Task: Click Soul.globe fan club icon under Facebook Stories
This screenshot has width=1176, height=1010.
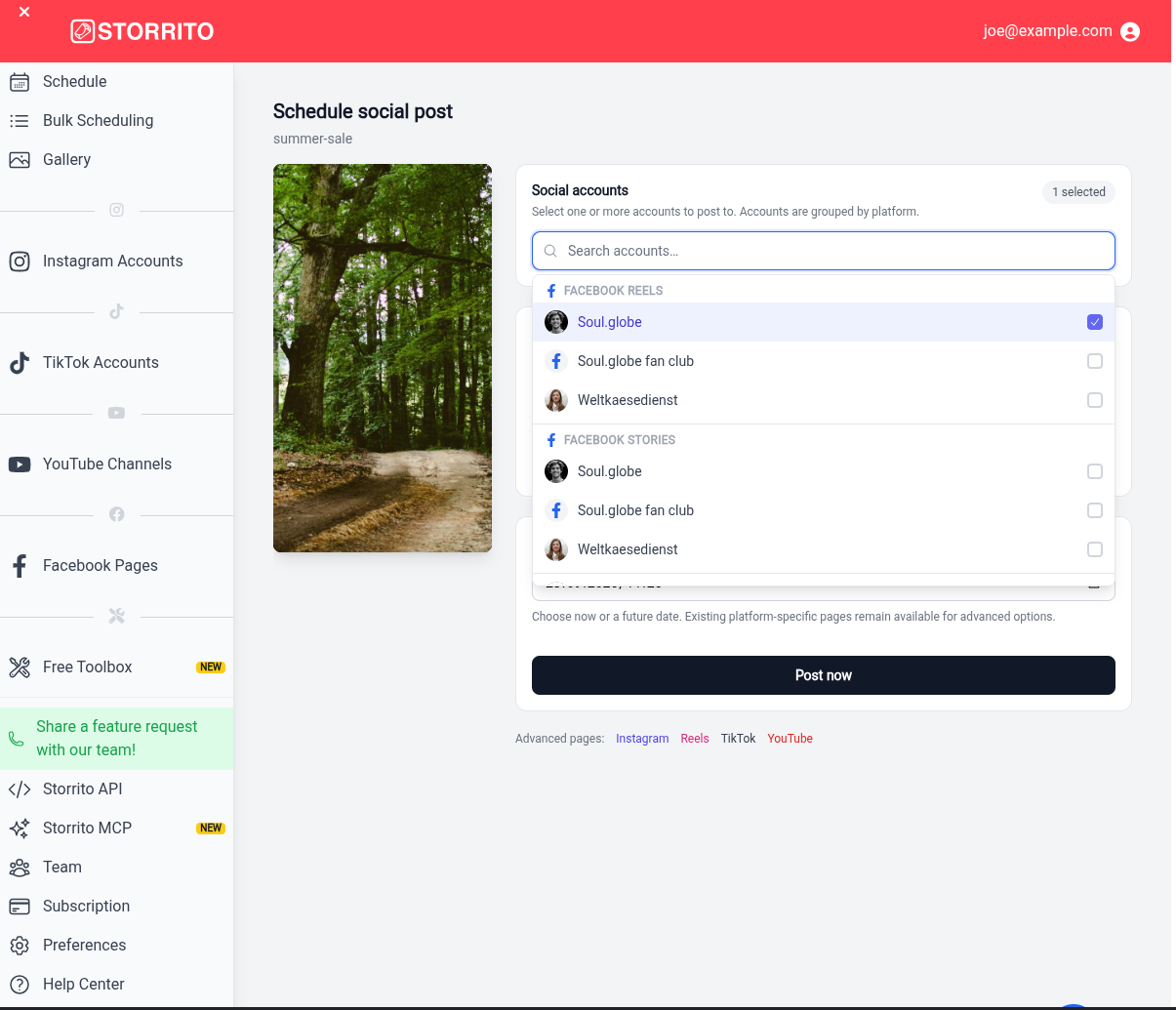Action: (556, 510)
